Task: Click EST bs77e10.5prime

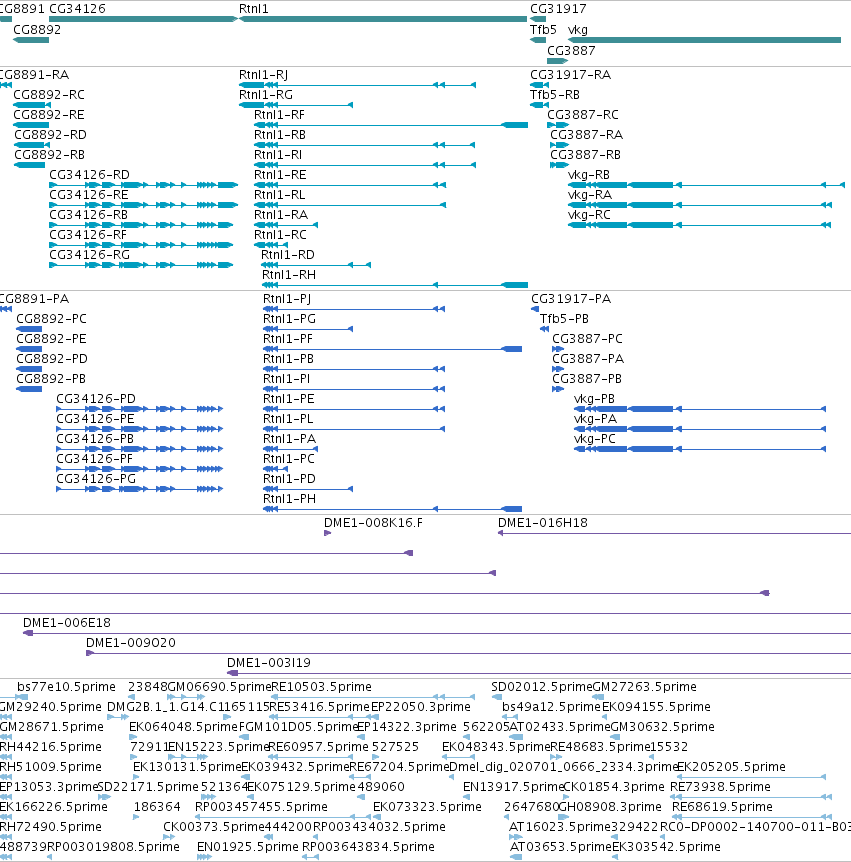Action: coord(66,687)
